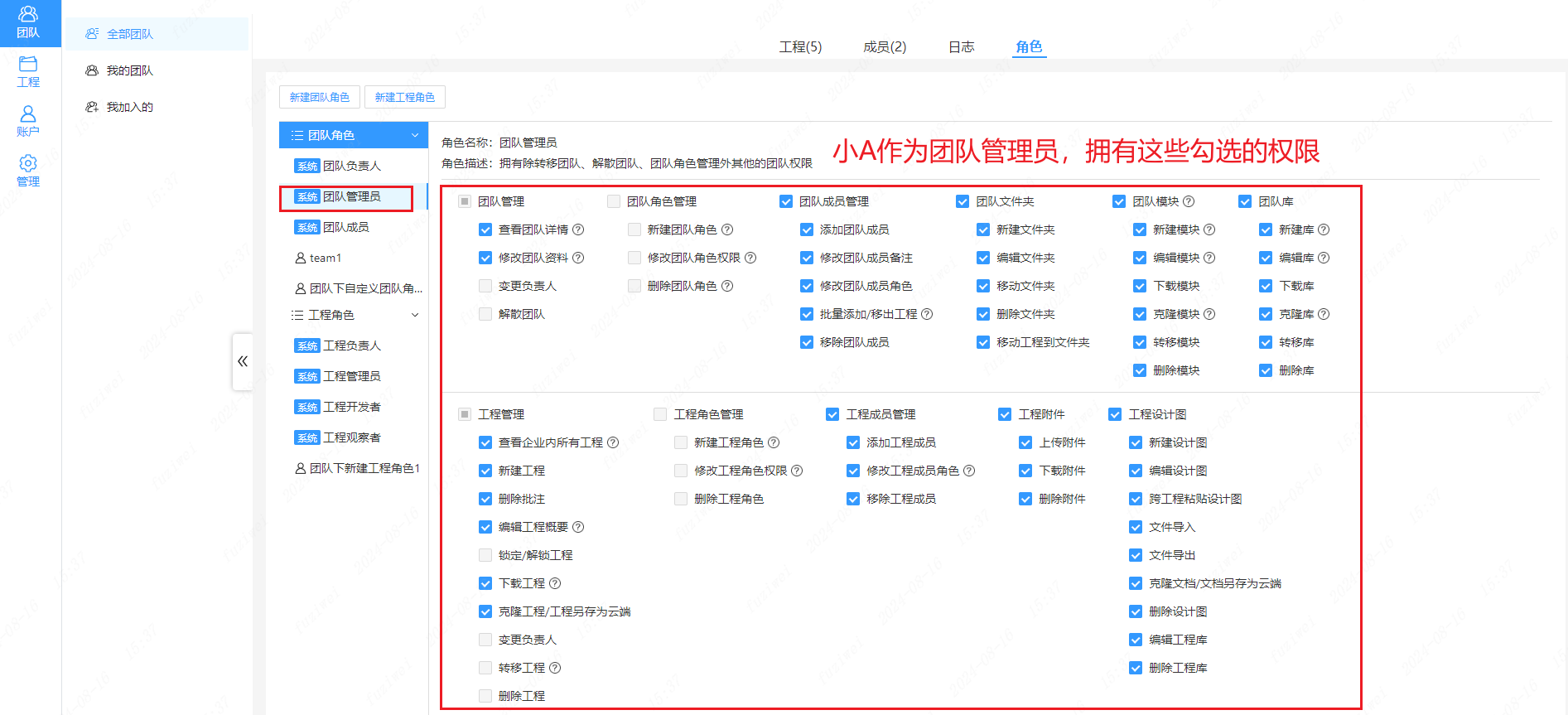Image resolution: width=1568 pixels, height=715 pixels.
Task: Click help icon next to 转移工程
Action: point(555,668)
